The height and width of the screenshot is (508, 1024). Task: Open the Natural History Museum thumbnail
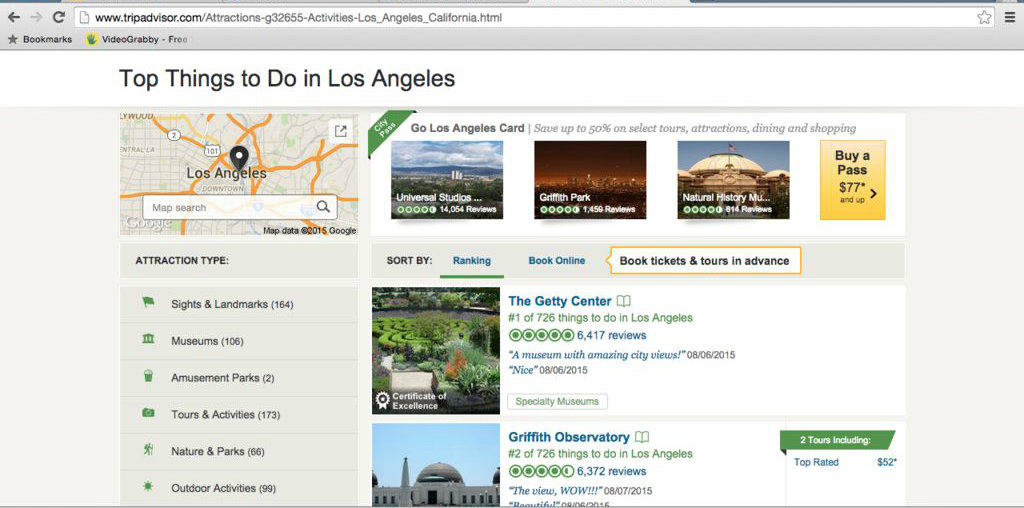coord(733,180)
